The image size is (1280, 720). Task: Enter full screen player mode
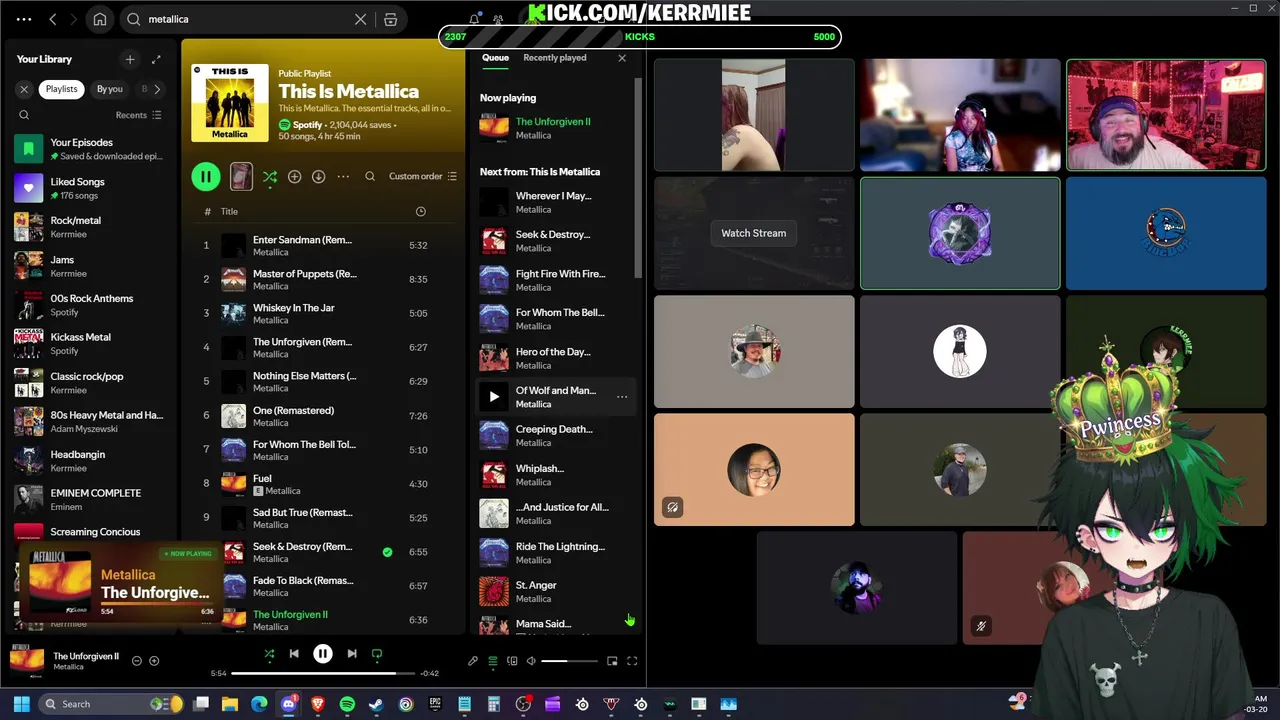(632, 661)
